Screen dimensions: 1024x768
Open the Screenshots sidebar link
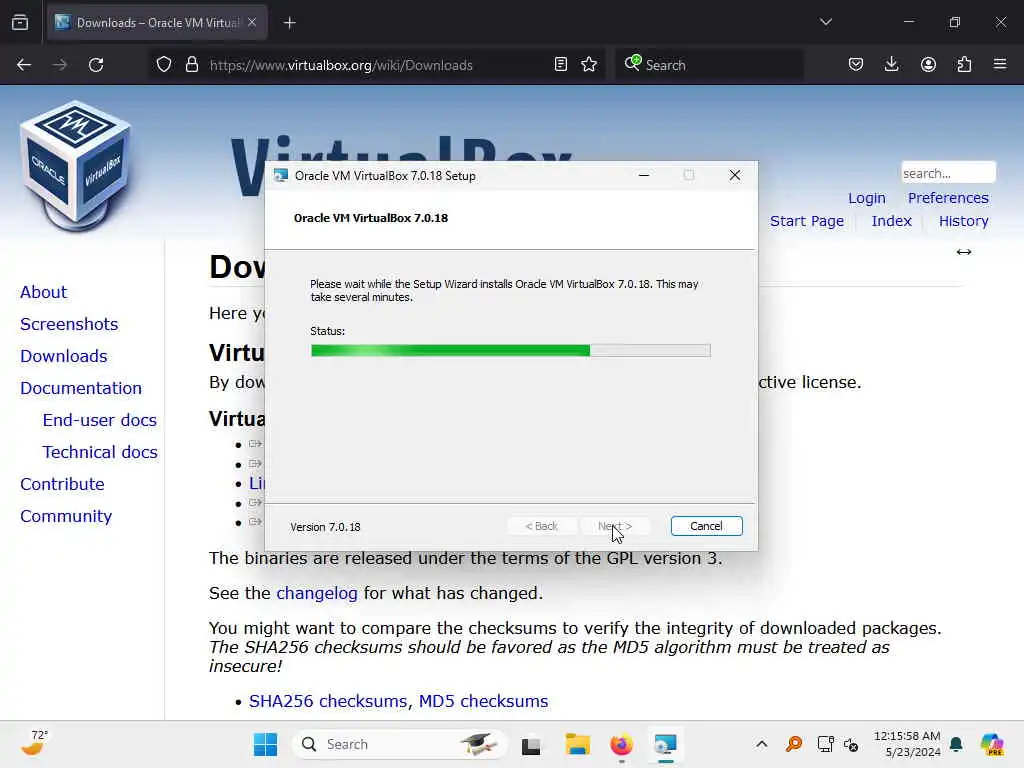[x=69, y=324]
